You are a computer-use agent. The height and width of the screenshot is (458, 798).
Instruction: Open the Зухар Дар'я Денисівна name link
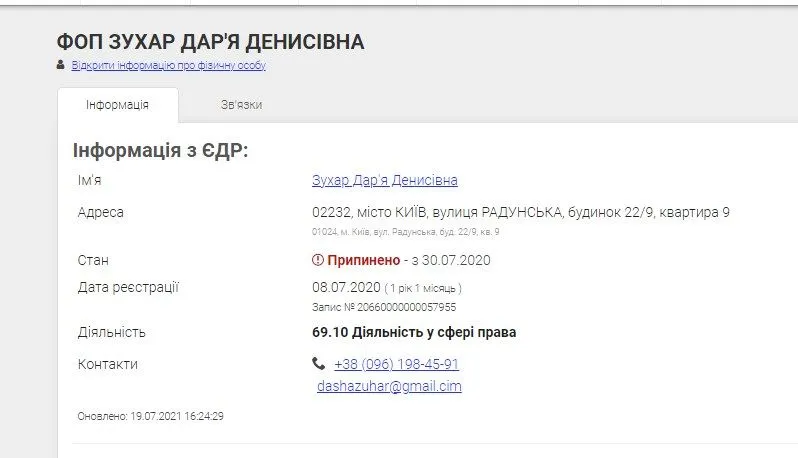click(x=385, y=180)
